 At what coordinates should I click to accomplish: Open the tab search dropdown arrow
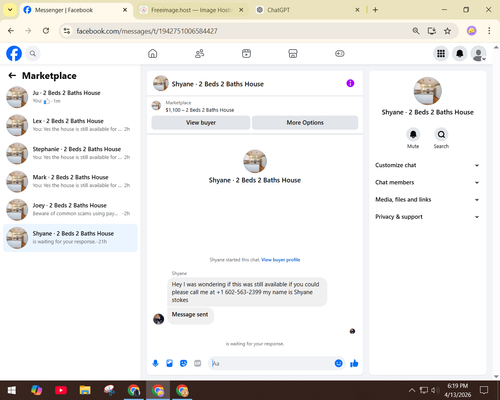(x=10, y=10)
